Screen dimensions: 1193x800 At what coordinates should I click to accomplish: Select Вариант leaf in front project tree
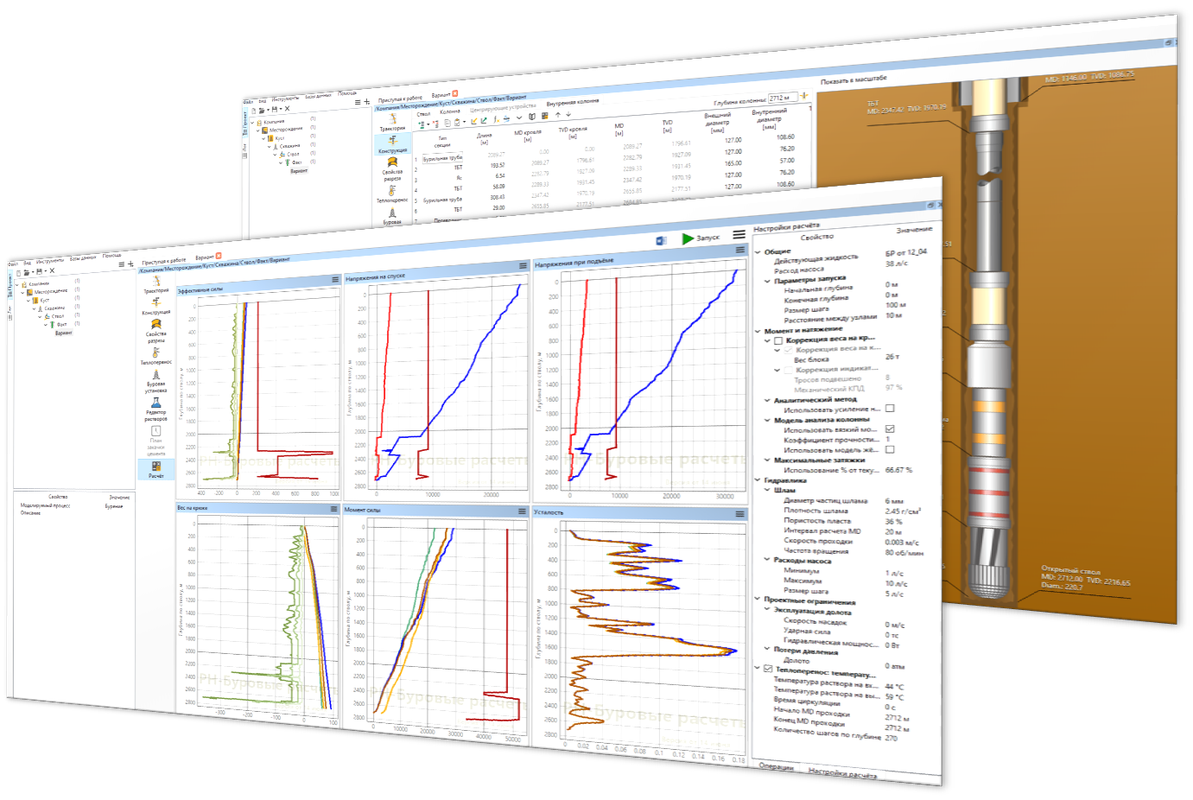(x=63, y=333)
